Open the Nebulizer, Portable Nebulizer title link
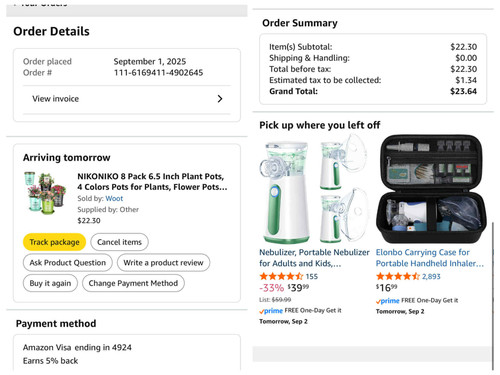Image resolution: width=500 pixels, height=375 pixels. tap(314, 258)
